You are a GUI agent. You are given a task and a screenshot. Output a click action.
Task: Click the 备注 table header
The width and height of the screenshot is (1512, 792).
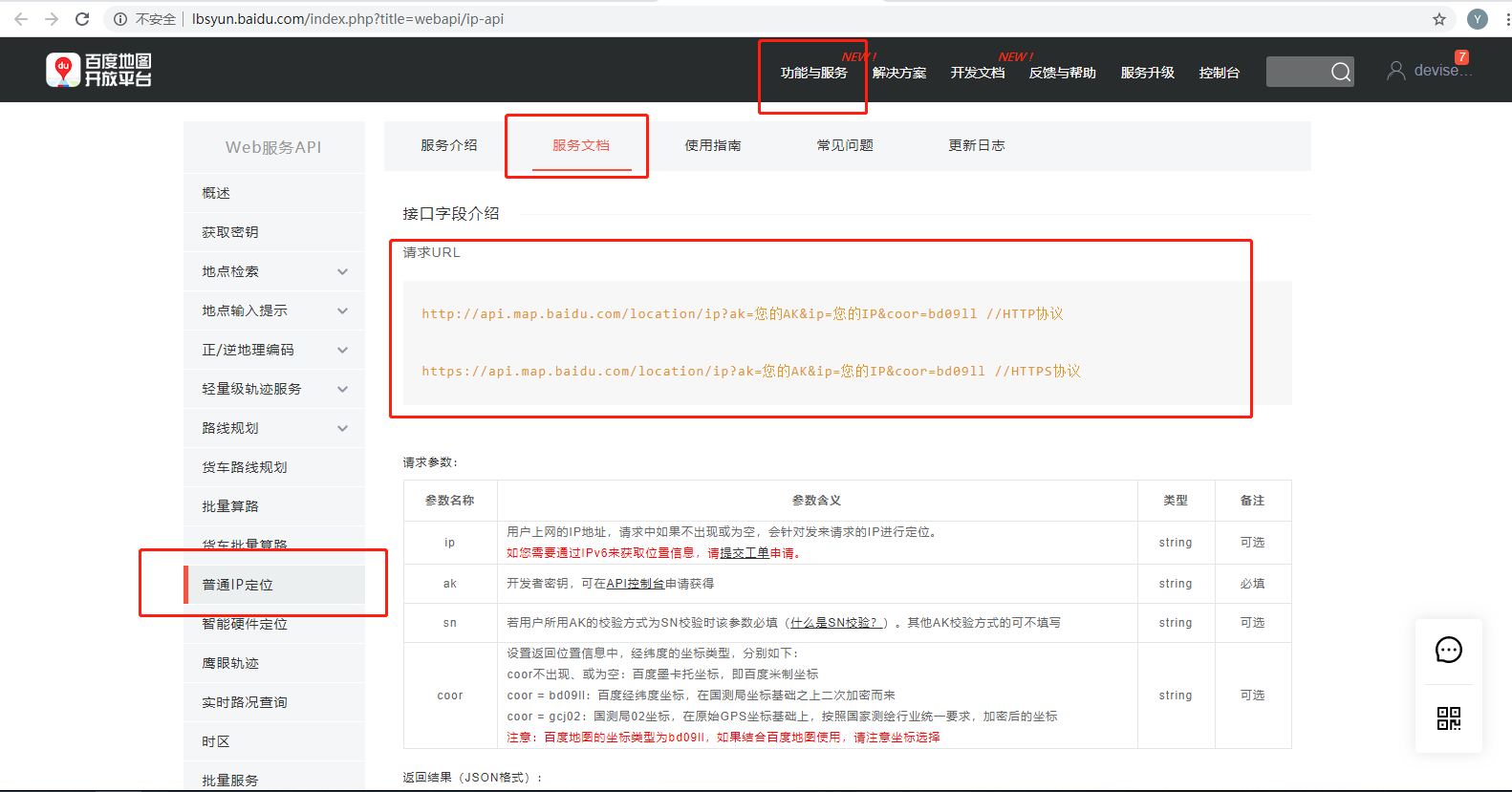click(1252, 501)
